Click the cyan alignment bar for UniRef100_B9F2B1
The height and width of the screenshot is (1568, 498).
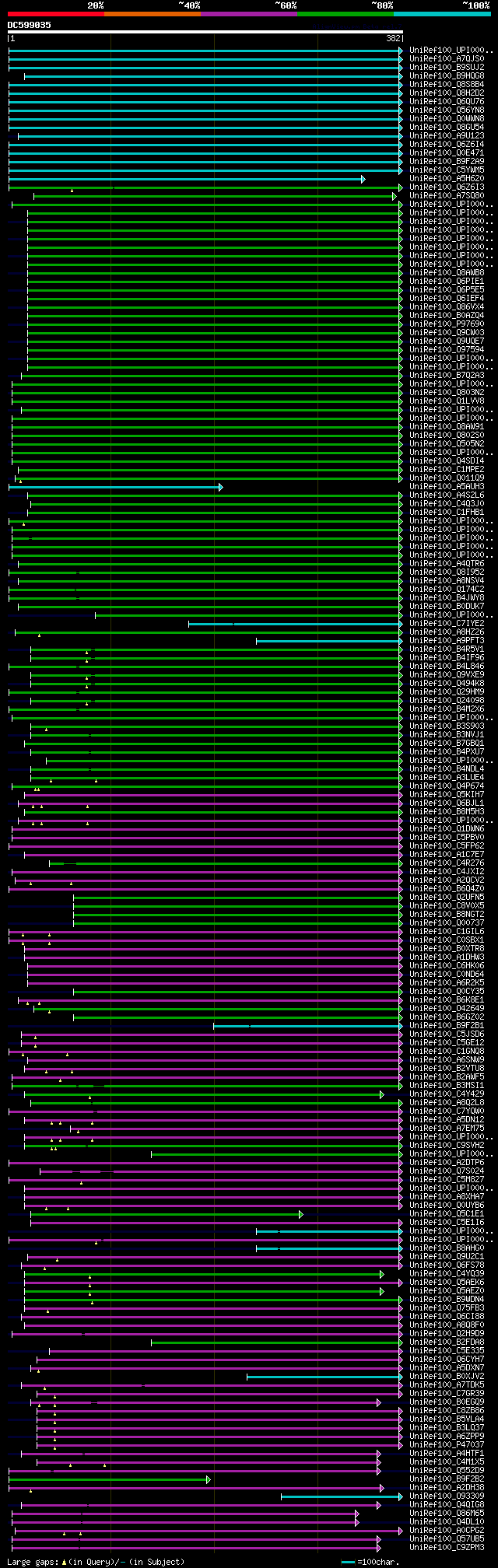pyautogui.click(x=308, y=1026)
